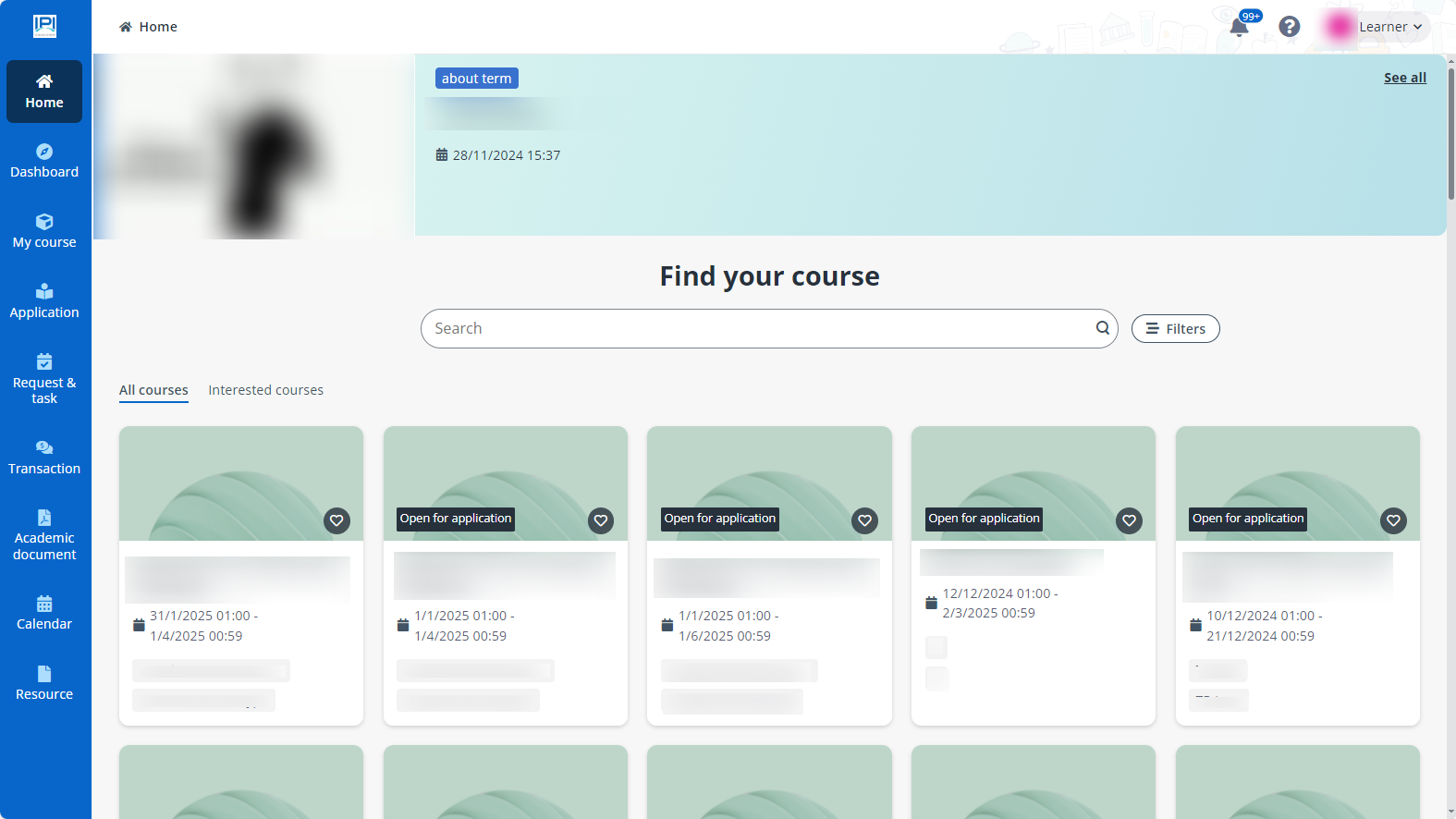Favorite the course dated 1/1/2025 - 1/4/2025
The image size is (1456, 819).
(601, 520)
